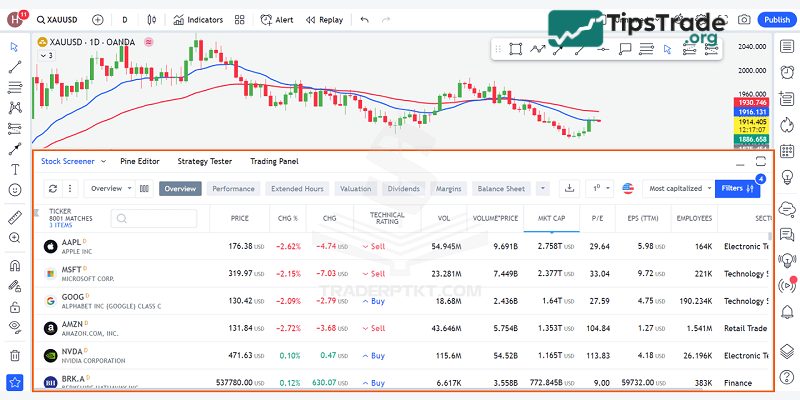Toggle hide all drawings eye icon

coord(15,326)
